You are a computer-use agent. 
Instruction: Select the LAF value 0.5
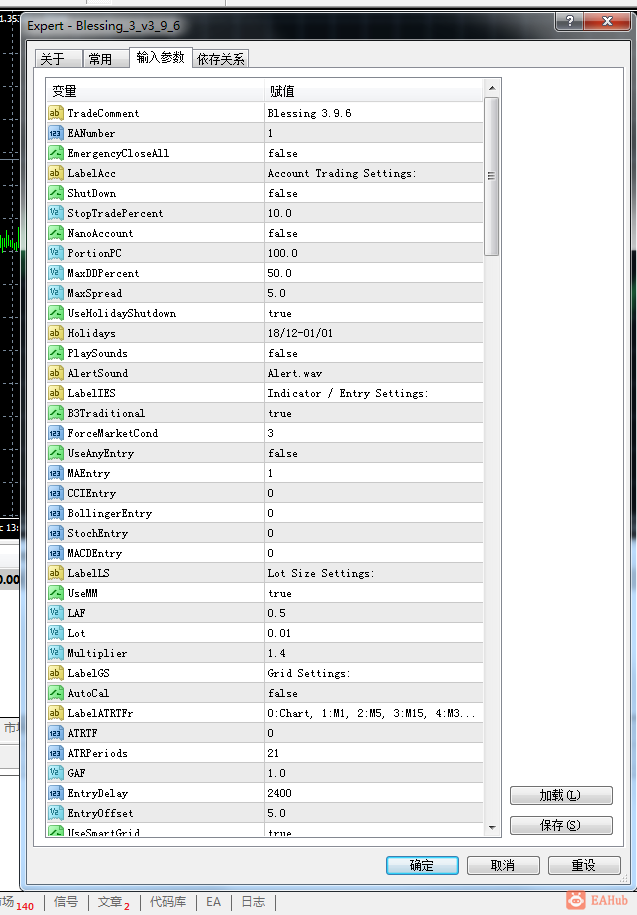point(276,613)
